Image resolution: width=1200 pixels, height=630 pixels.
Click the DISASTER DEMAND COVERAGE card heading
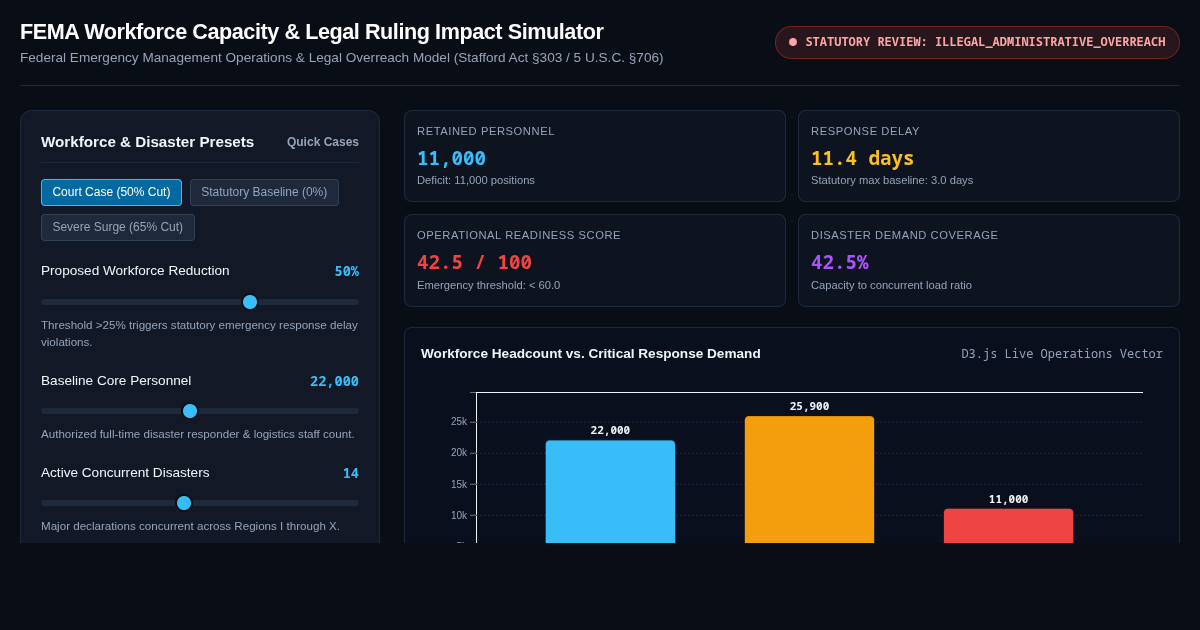tap(904, 235)
